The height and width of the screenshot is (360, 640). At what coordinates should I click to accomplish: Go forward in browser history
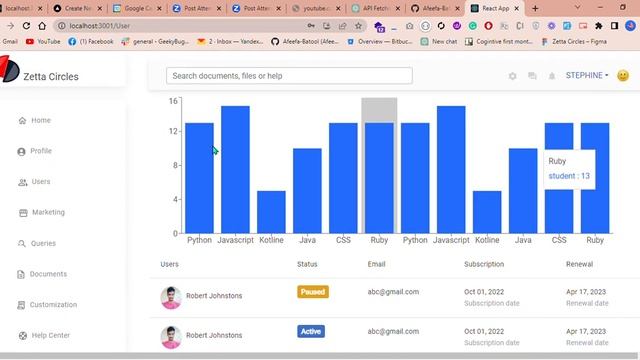[11, 26]
